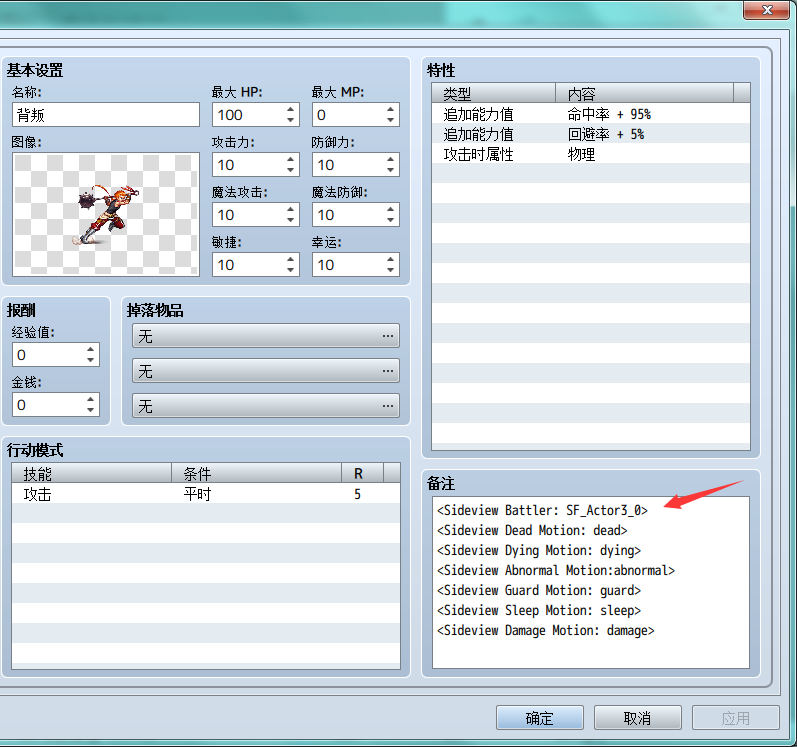The height and width of the screenshot is (747, 797).
Task: Select the 攻击时属性 物理 trait row
Action: pos(591,153)
